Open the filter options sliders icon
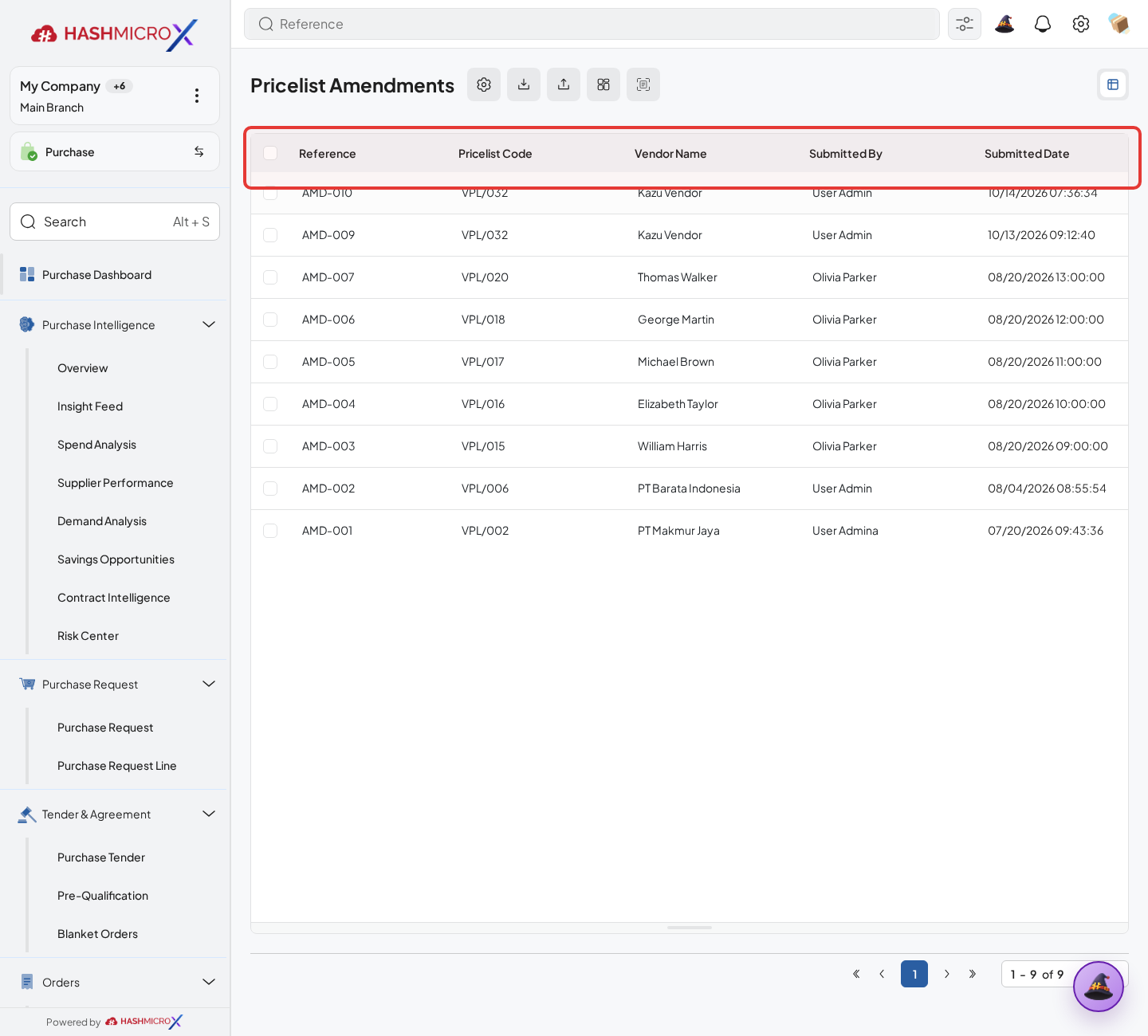The width and height of the screenshot is (1148, 1036). (x=965, y=24)
